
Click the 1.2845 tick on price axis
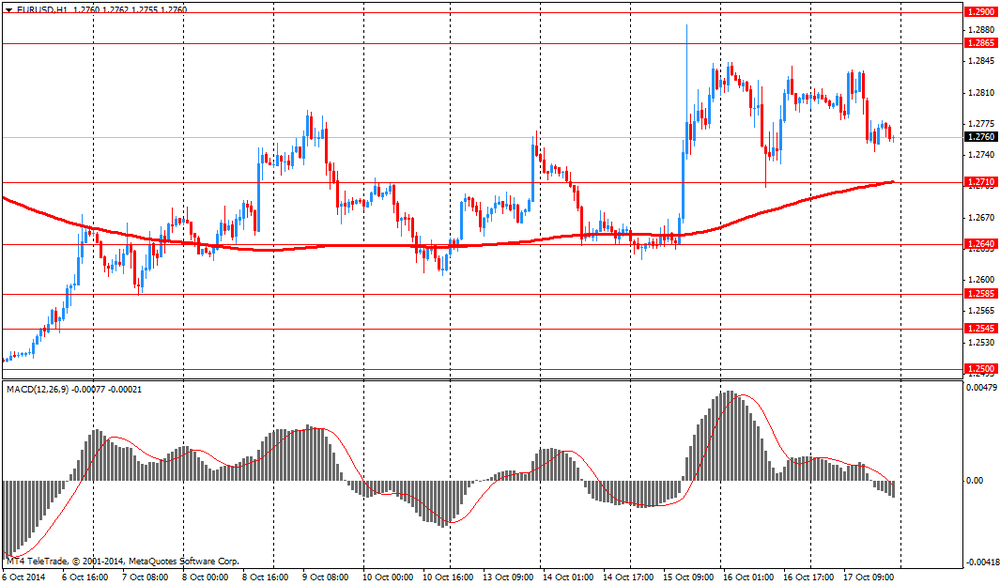point(980,60)
